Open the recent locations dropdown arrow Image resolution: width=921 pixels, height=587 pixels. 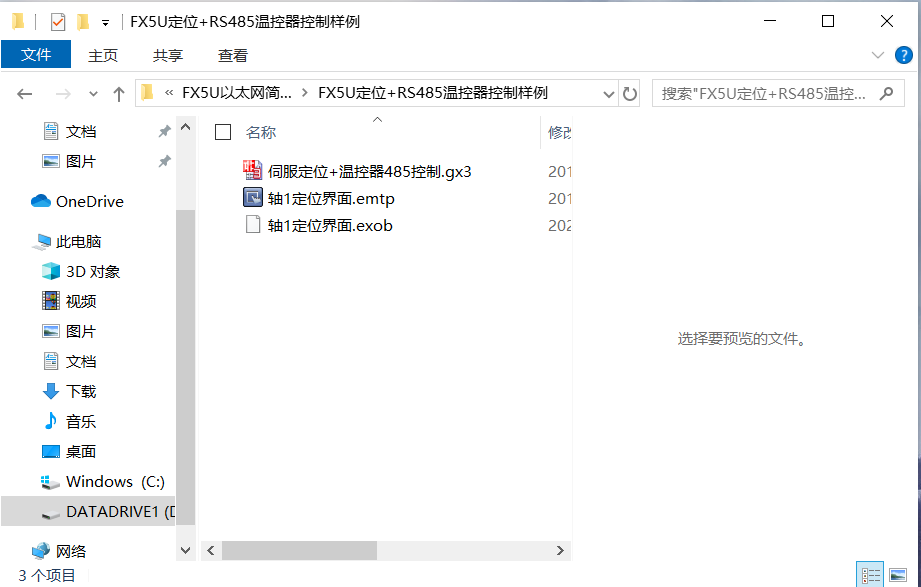(x=93, y=94)
